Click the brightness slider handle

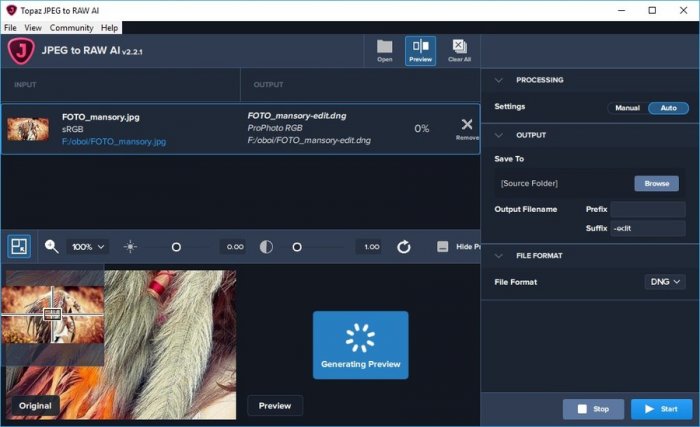click(x=176, y=246)
